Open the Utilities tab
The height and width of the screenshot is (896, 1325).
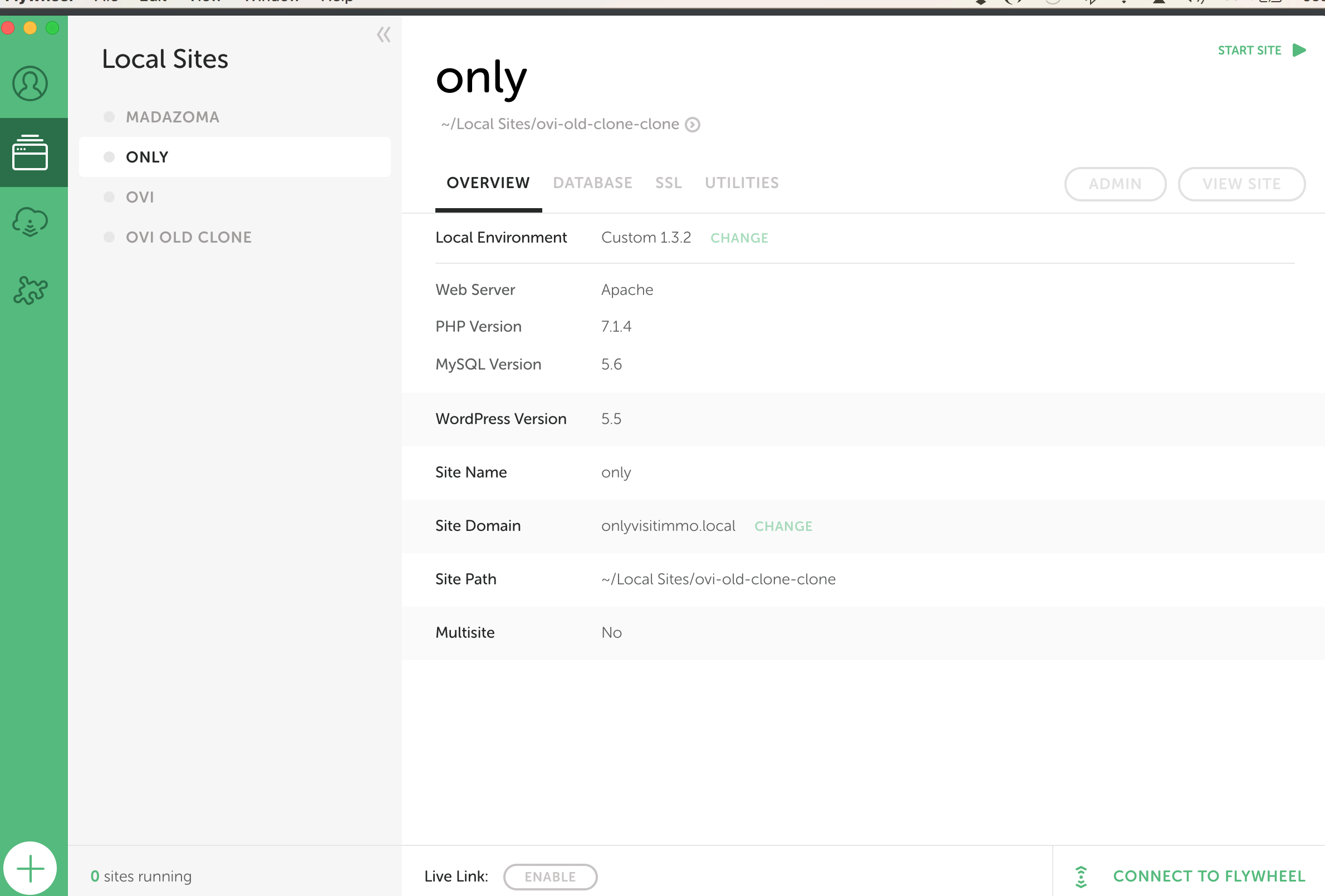pos(741,183)
